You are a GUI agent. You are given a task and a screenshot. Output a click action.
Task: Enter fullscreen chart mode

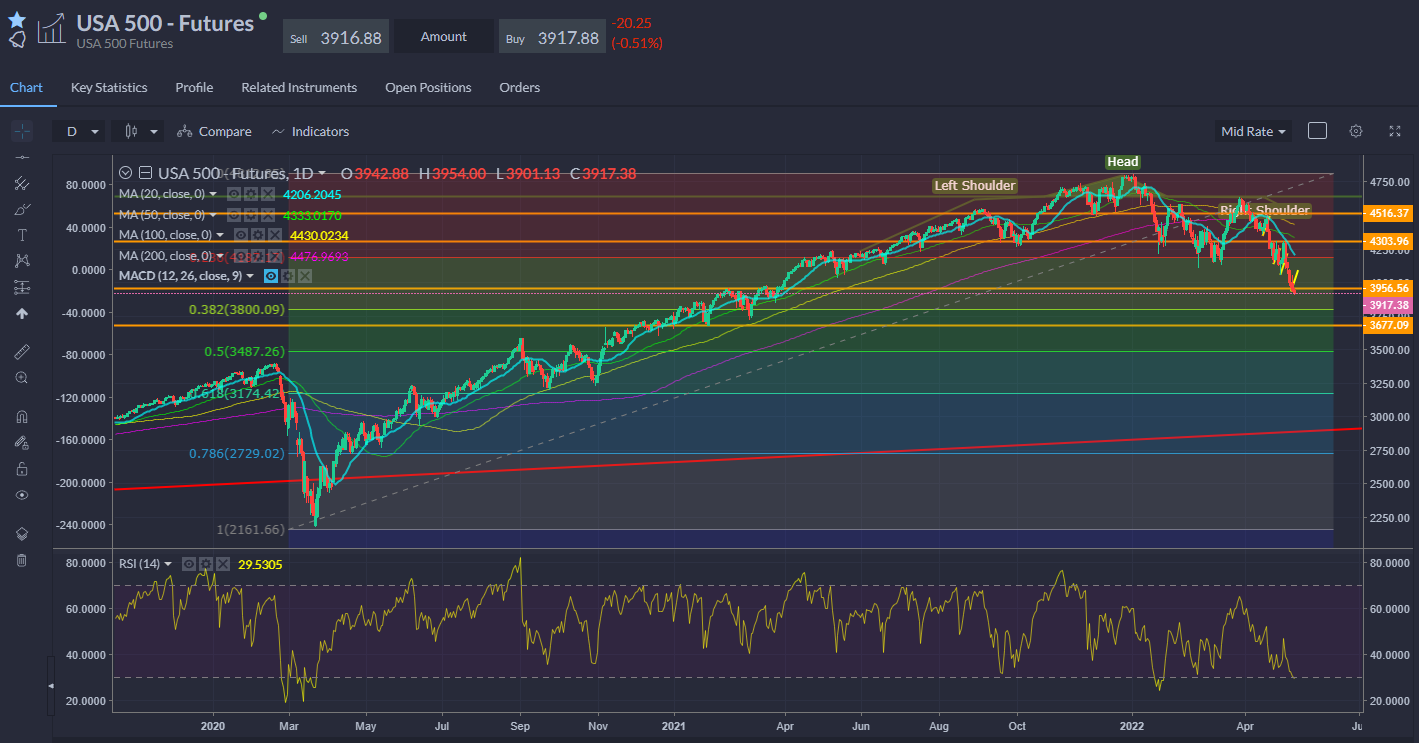[x=1395, y=131]
